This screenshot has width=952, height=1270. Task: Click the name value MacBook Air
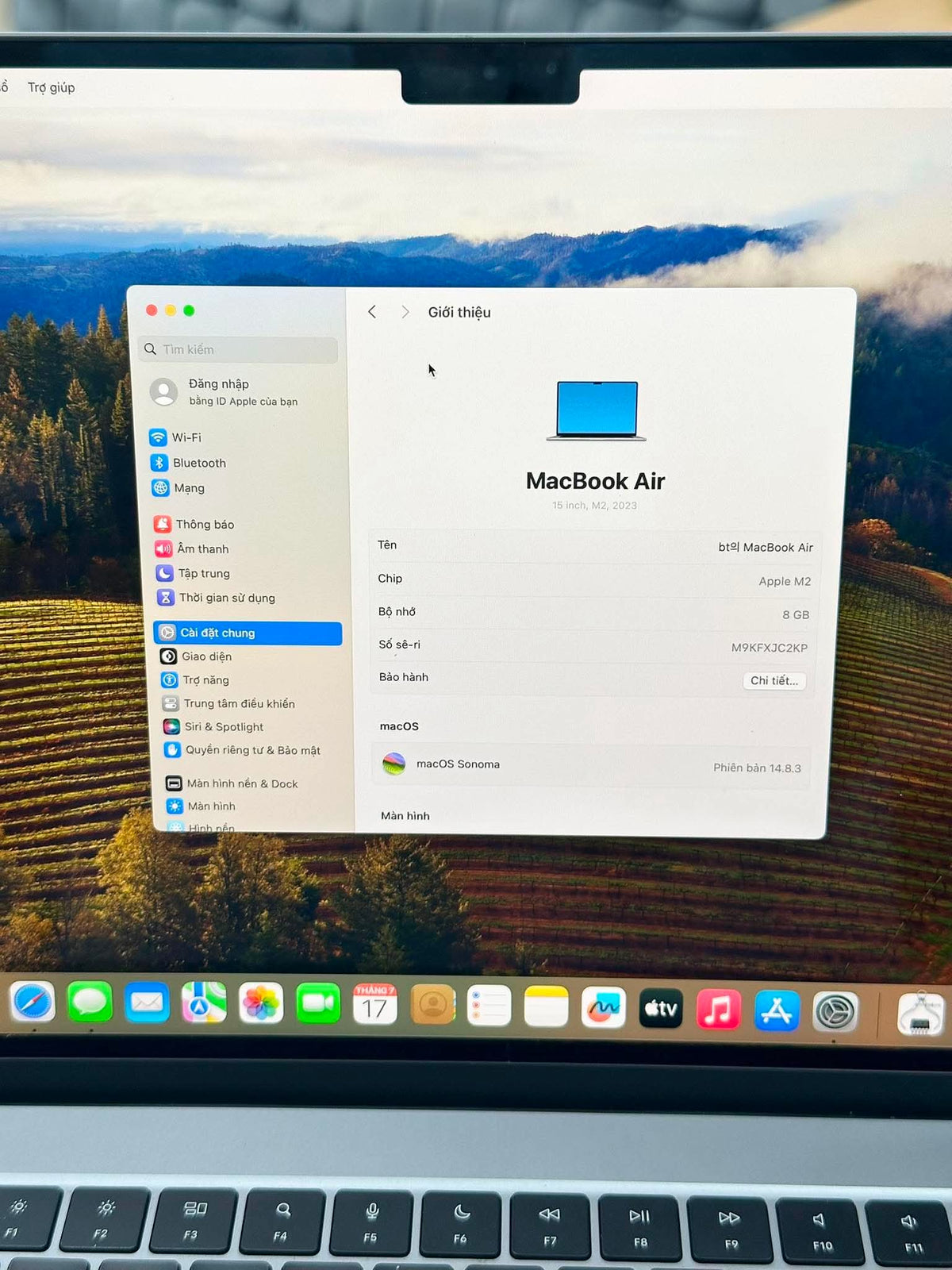click(x=766, y=548)
